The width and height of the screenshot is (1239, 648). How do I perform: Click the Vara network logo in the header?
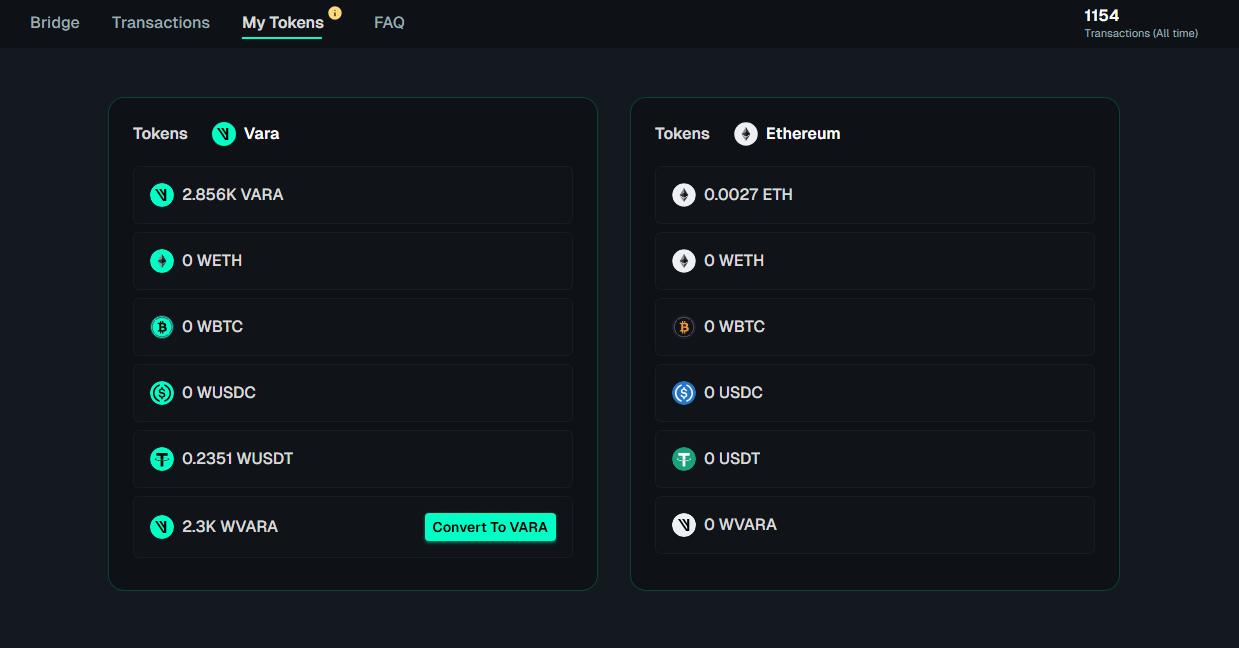224,134
